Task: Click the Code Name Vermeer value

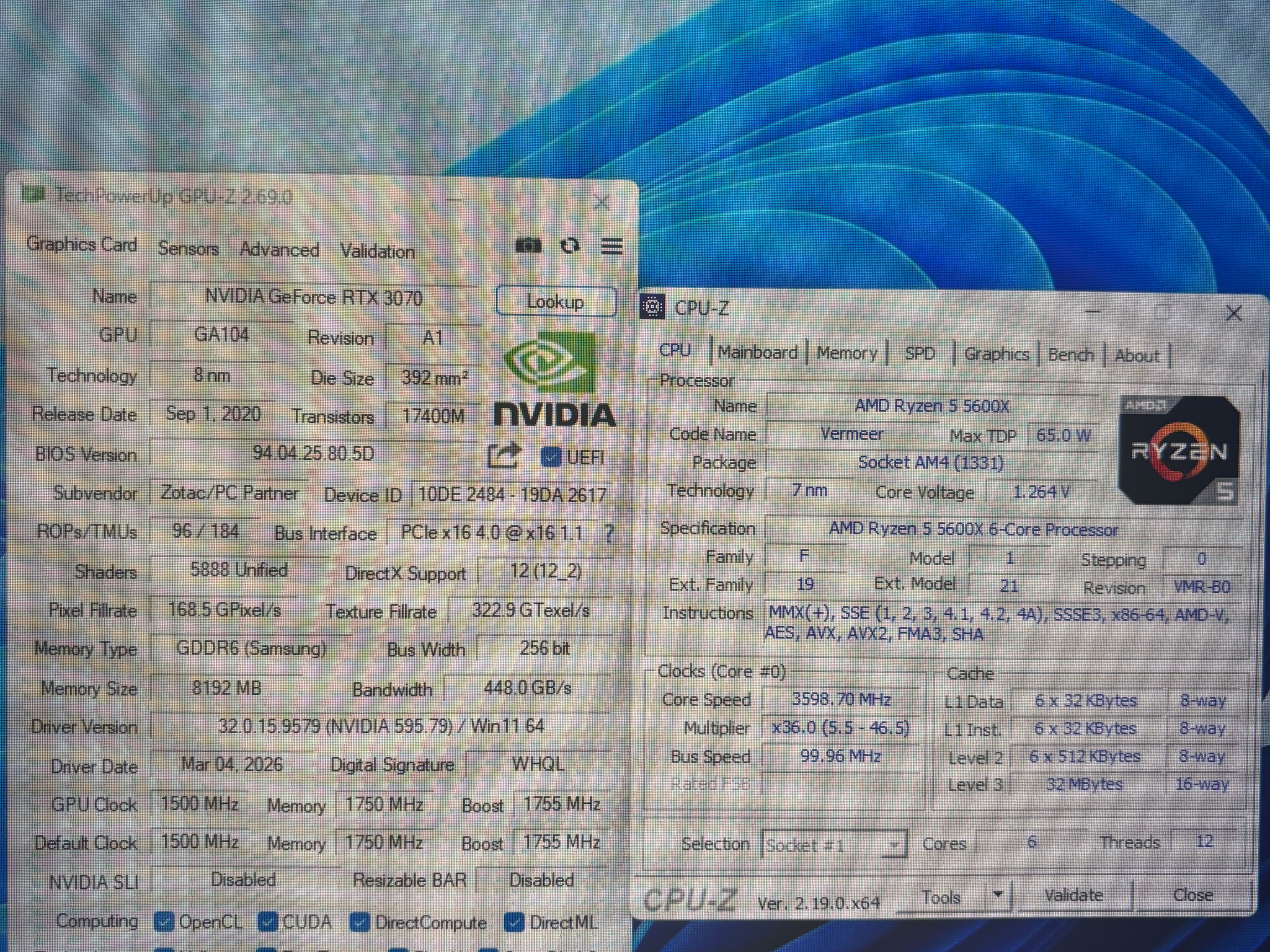Action: (x=852, y=434)
